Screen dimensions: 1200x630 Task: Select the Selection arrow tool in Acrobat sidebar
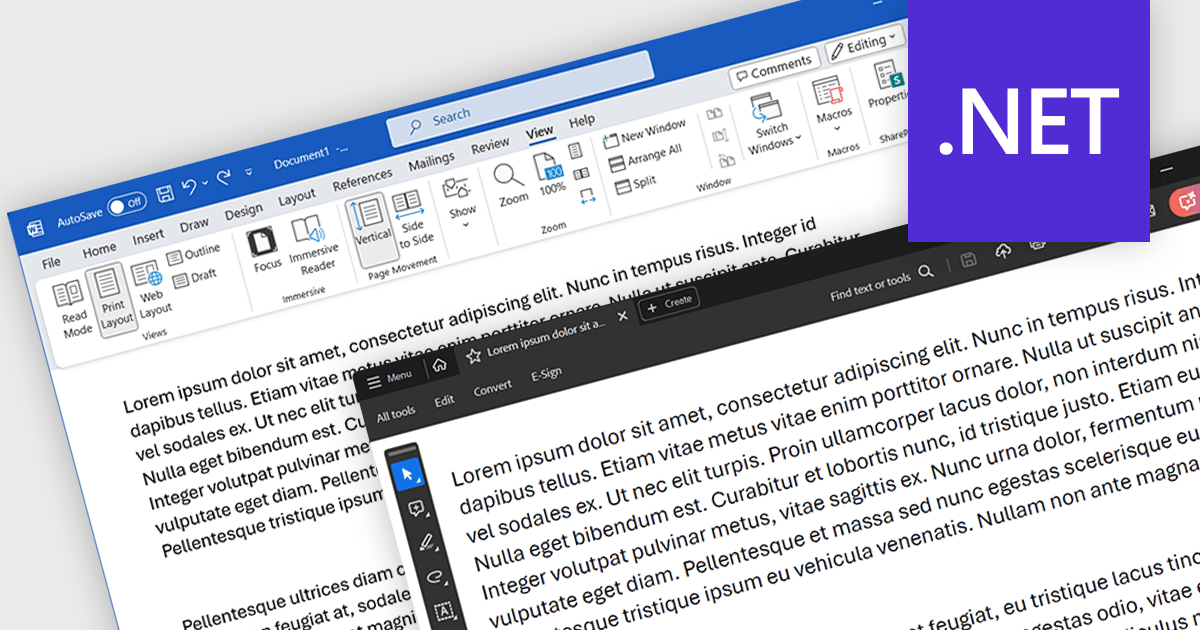pos(409,476)
